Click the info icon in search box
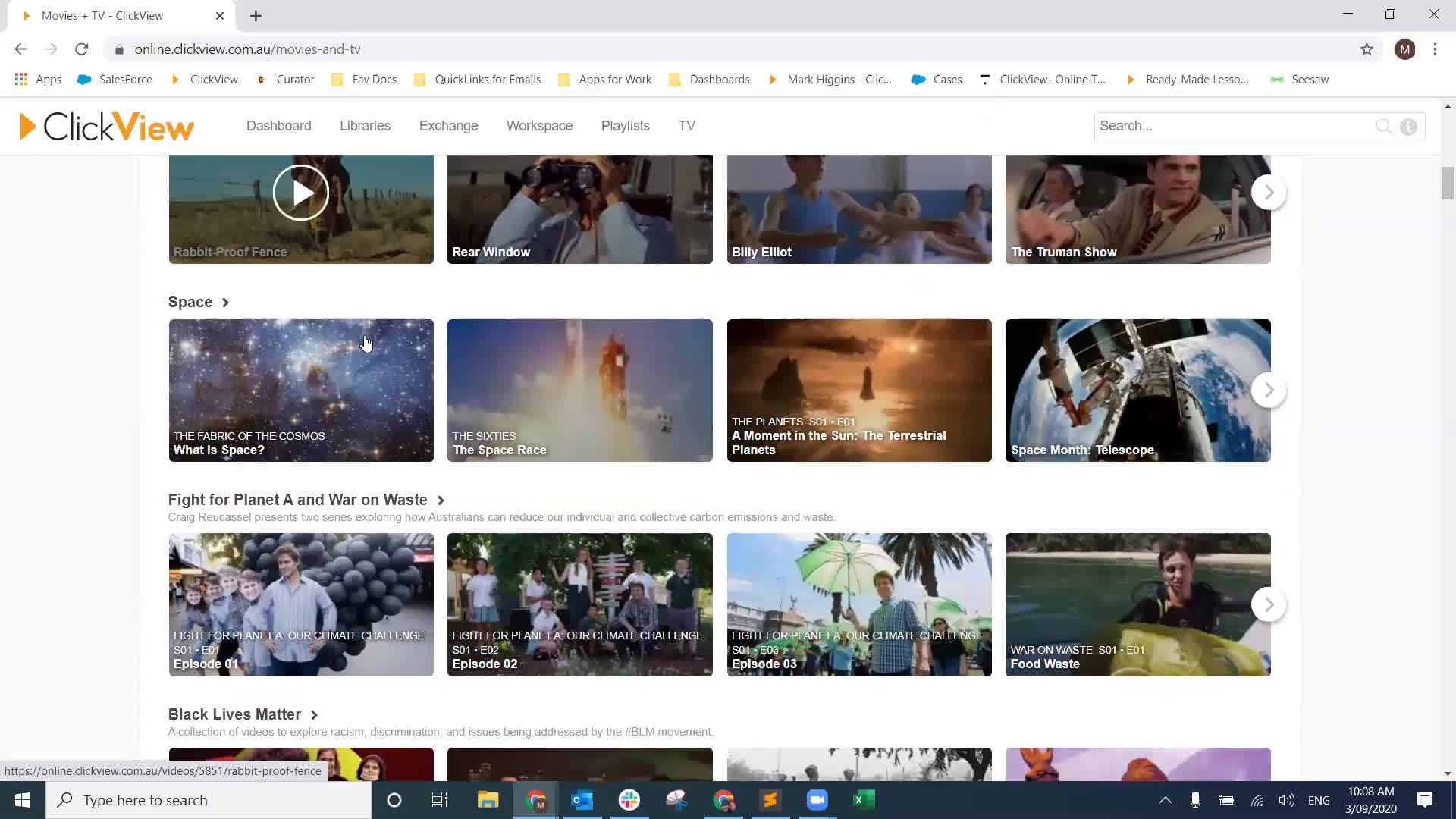The width and height of the screenshot is (1456, 819). [x=1408, y=127]
